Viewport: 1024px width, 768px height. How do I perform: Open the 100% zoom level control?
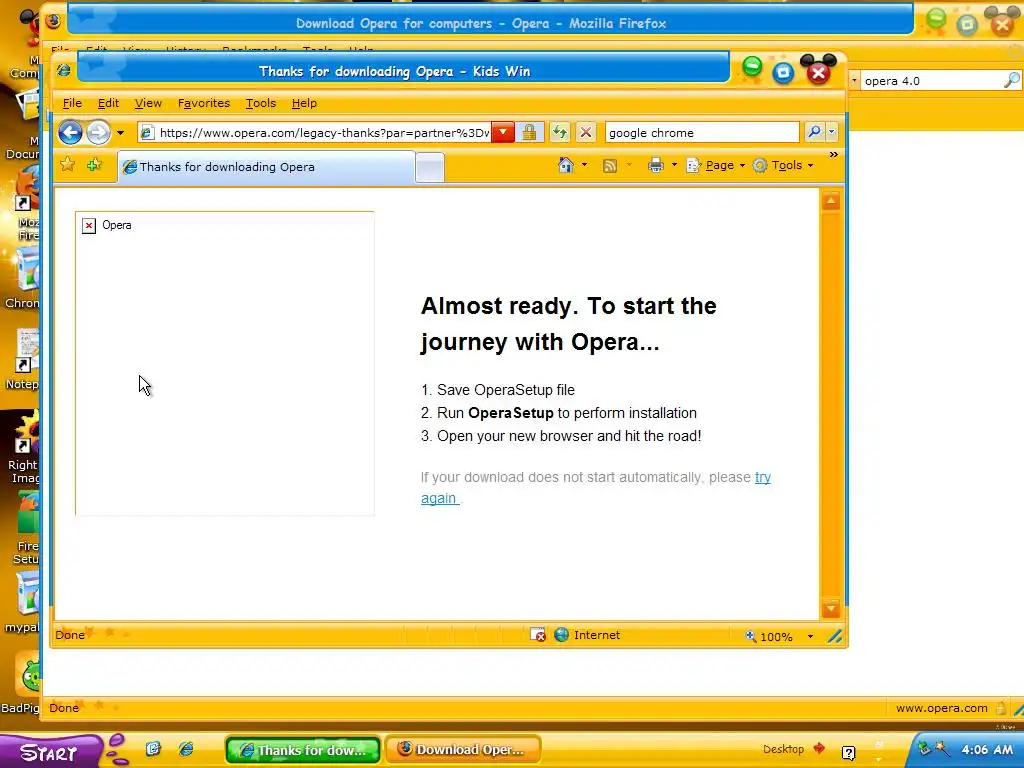(x=769, y=636)
